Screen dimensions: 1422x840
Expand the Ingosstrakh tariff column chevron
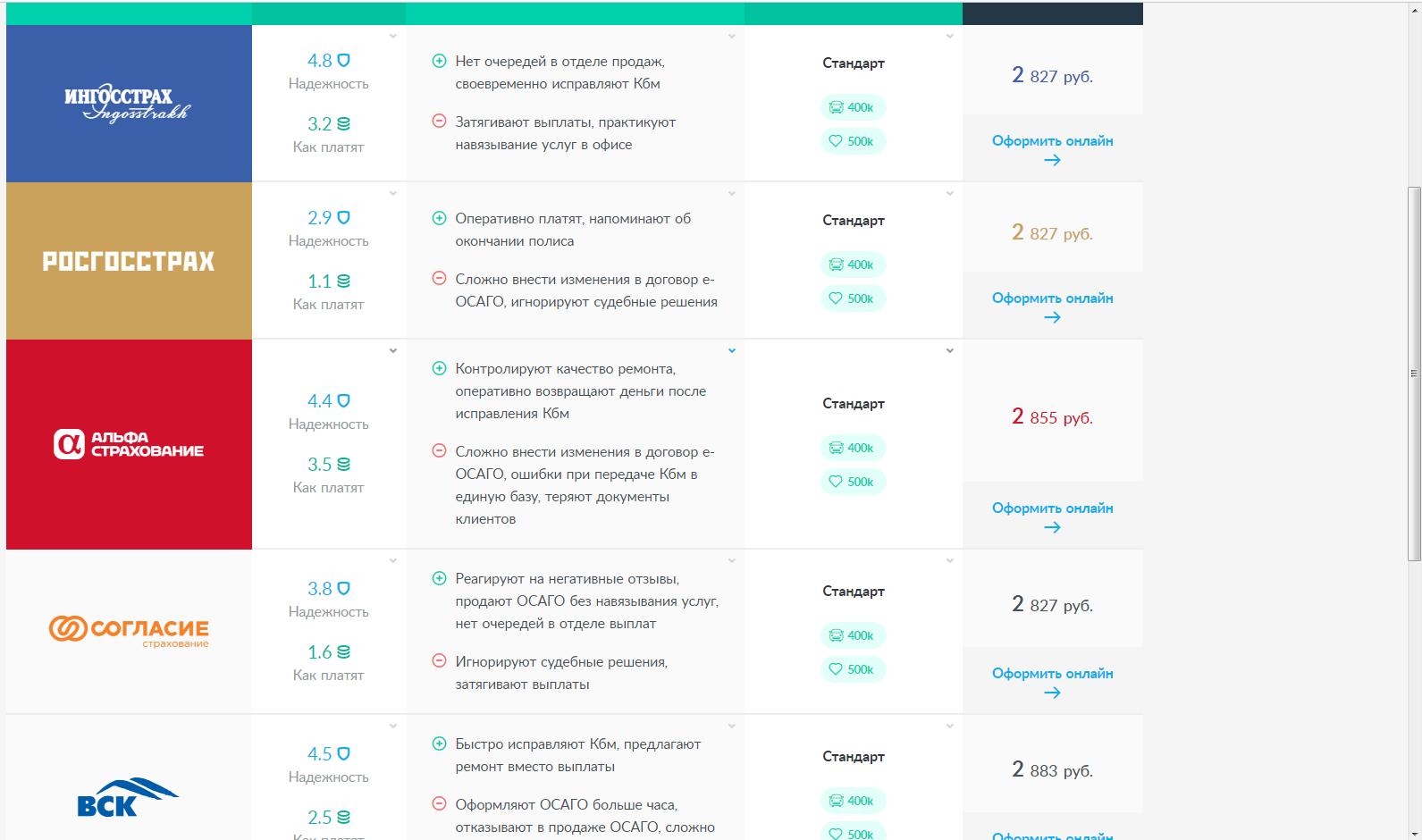[x=950, y=37]
